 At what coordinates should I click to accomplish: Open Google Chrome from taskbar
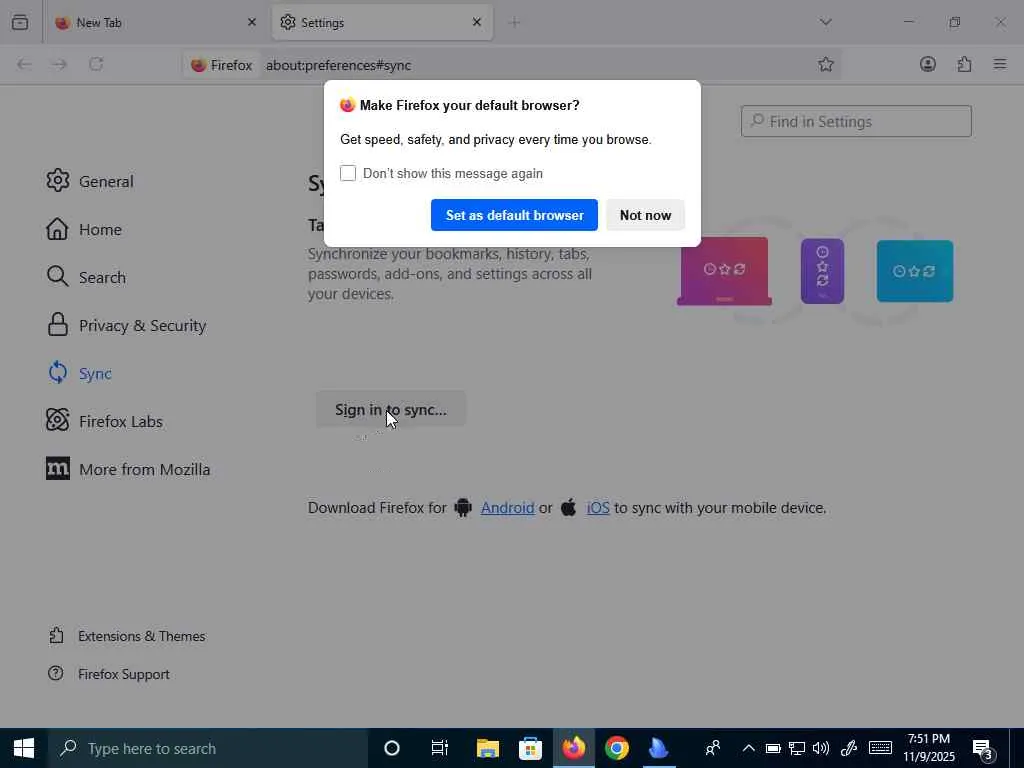click(616, 748)
